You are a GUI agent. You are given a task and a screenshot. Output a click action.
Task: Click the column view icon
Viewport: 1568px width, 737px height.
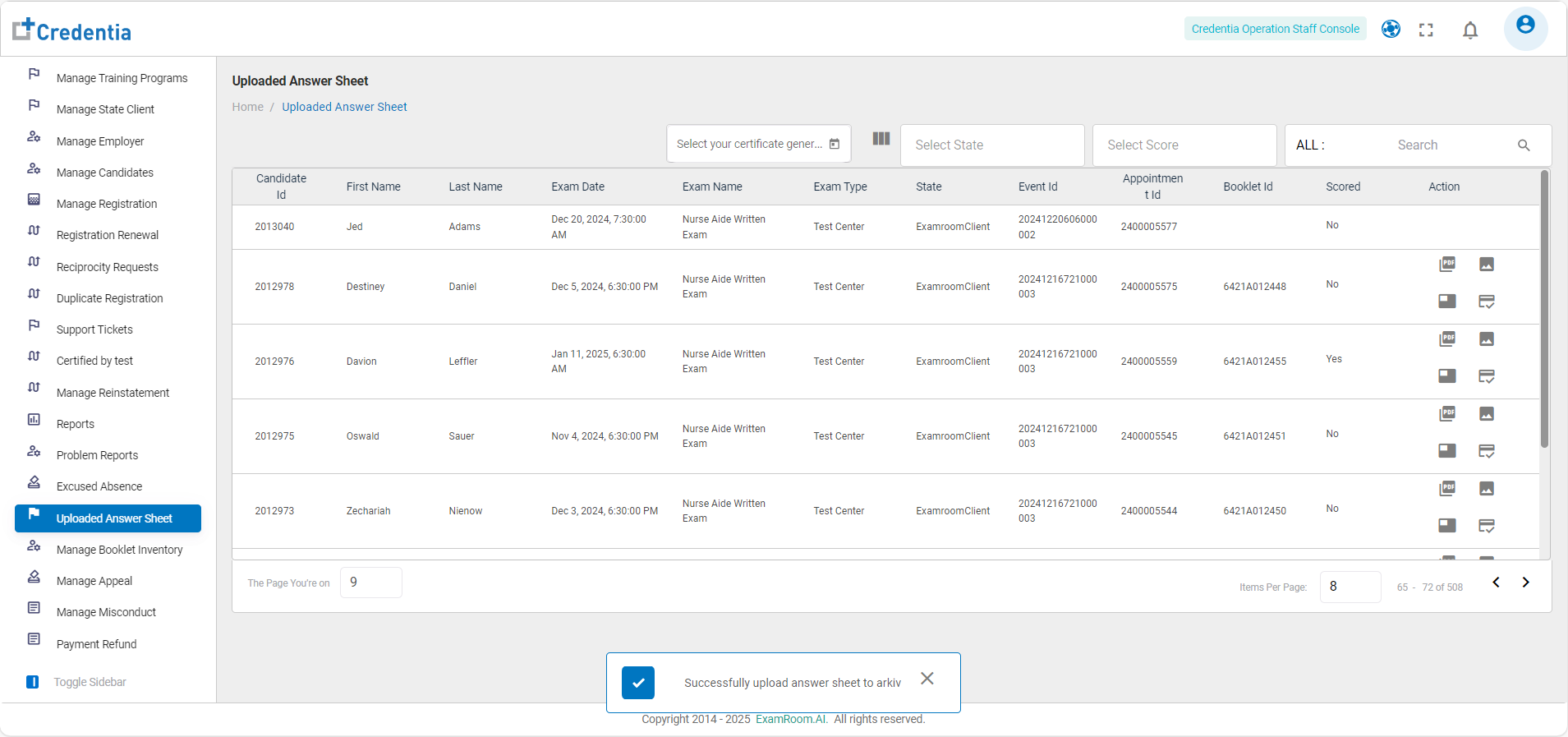coord(881,139)
